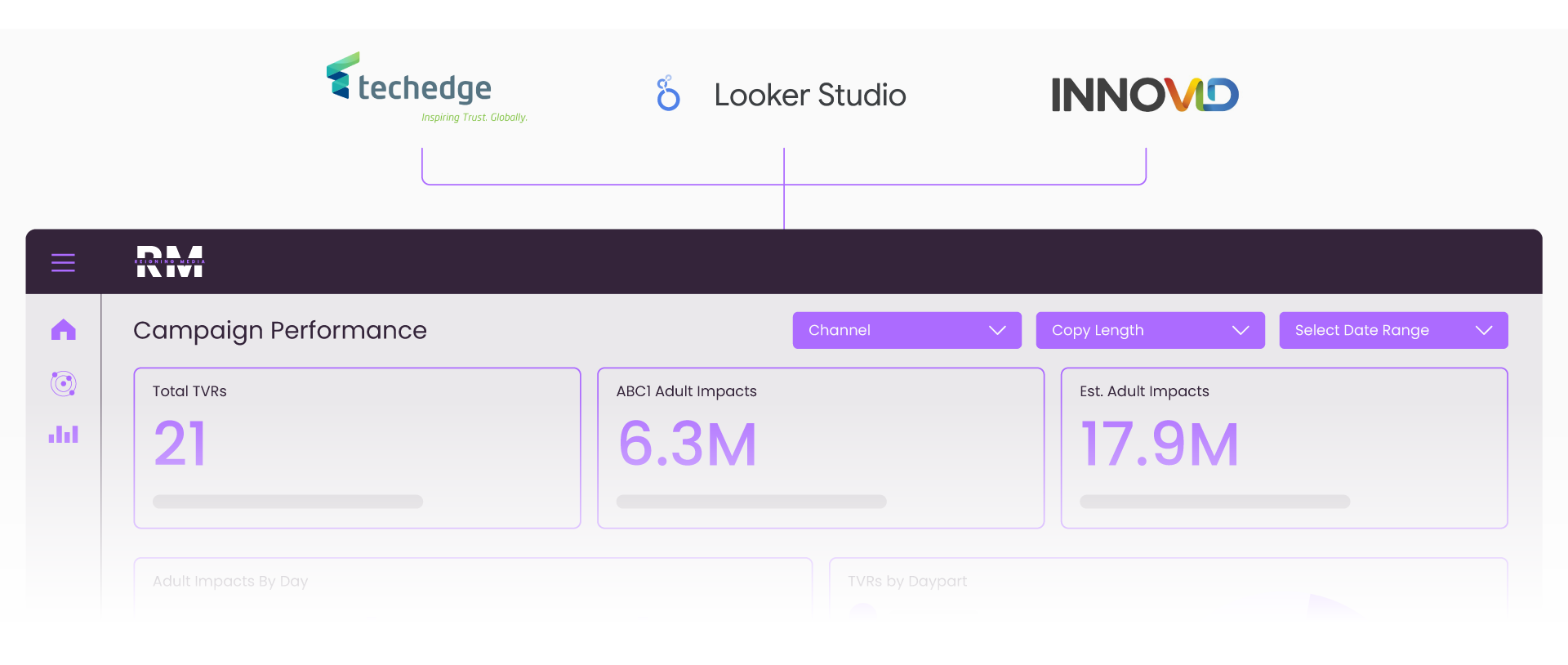Click the techedge logo

click(x=426, y=87)
